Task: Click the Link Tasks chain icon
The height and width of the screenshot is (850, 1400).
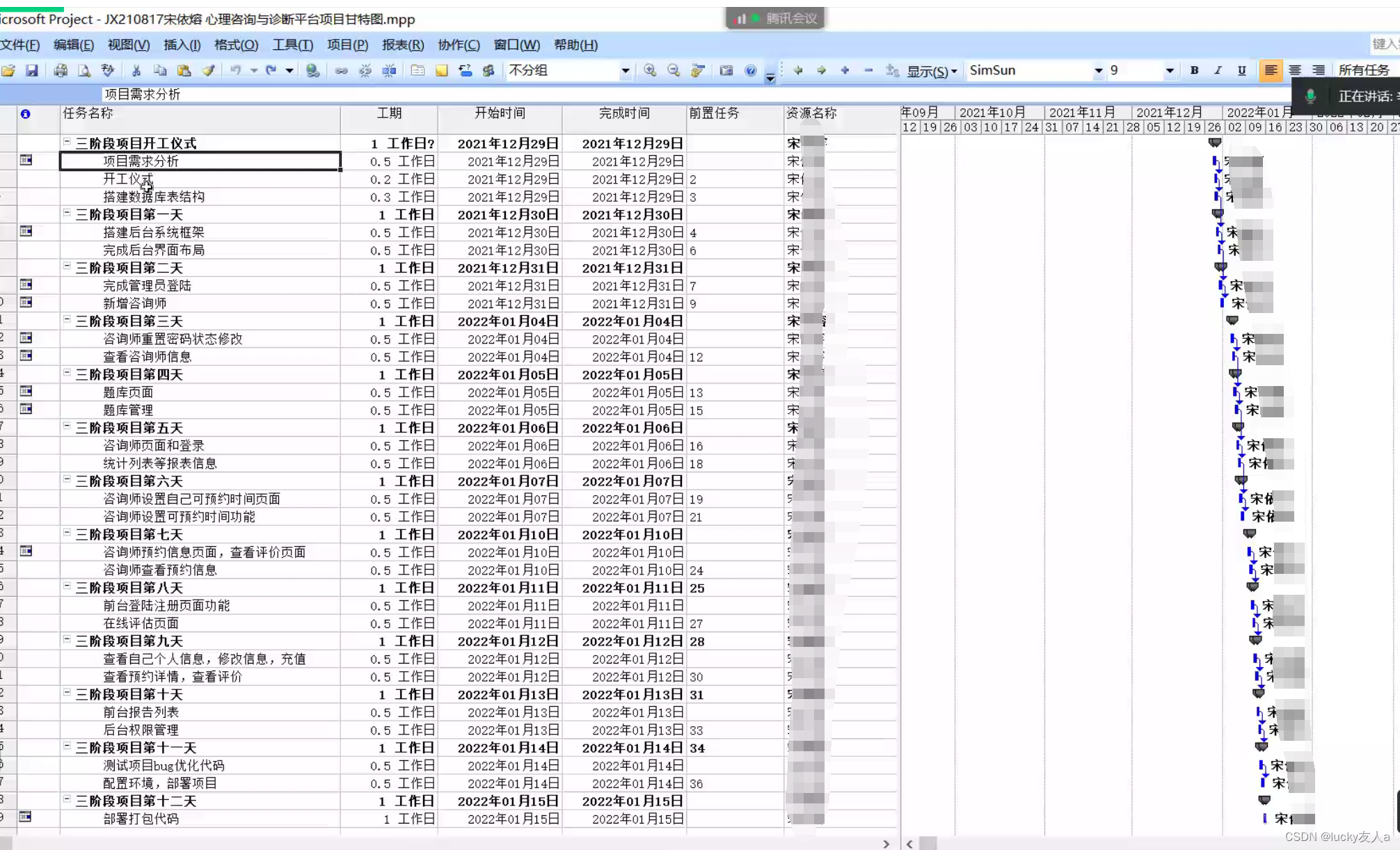Action: click(x=341, y=70)
